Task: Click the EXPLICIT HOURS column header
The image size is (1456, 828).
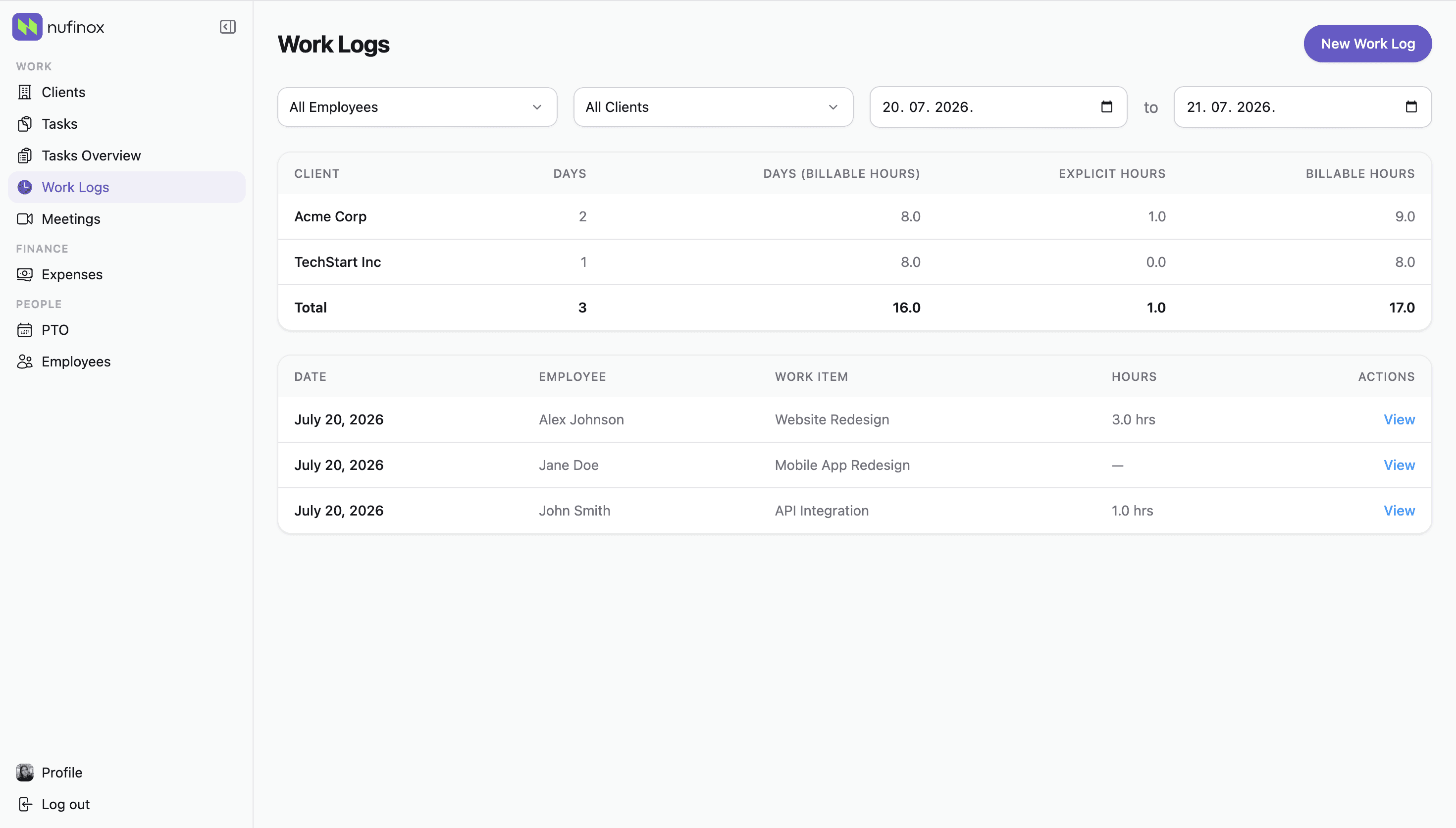Action: (x=1112, y=173)
